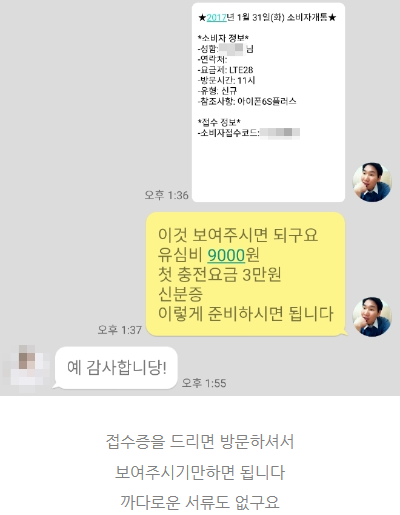400x515 pixels.
Task: Click the 참조사항: 아이폰6S플러스 line
Action: [247, 101]
